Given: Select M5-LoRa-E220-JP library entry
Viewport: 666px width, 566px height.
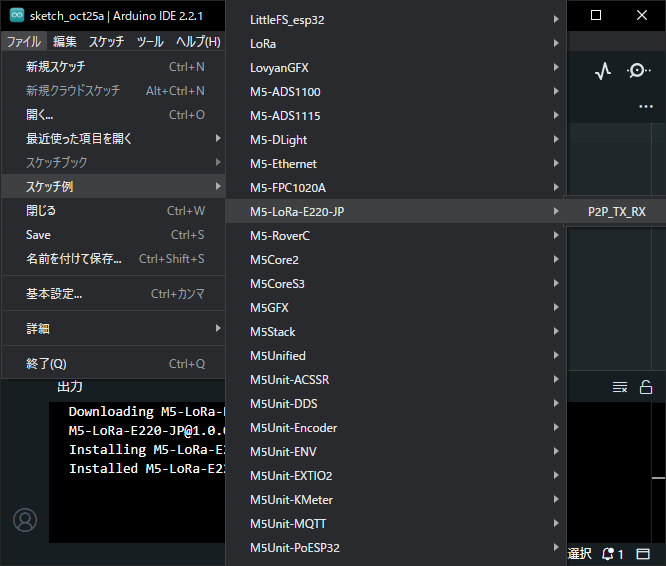Looking at the screenshot, I should pyautogui.click(x=396, y=211).
